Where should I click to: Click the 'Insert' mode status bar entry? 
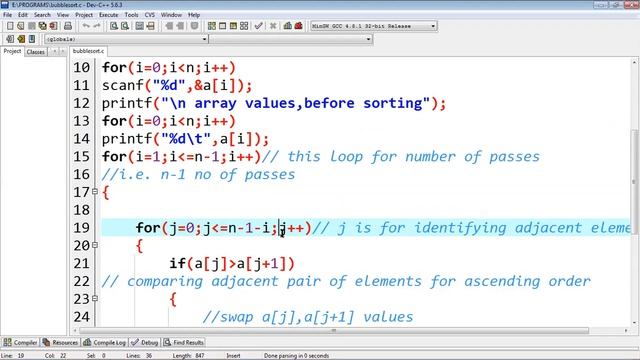point(233,356)
